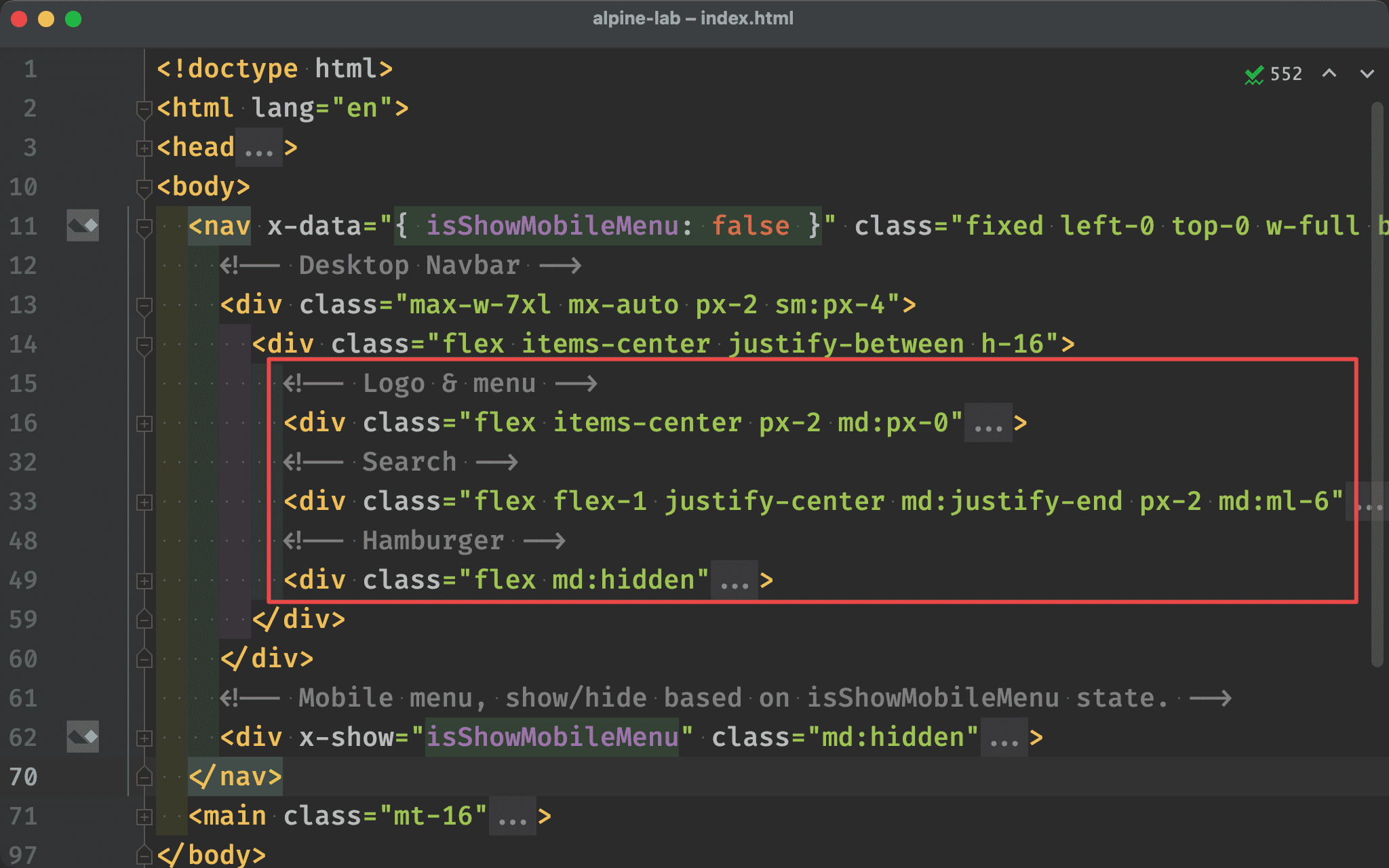Expand the folded div on line 16
The width and height of the screenshot is (1389, 868).
tap(144, 424)
